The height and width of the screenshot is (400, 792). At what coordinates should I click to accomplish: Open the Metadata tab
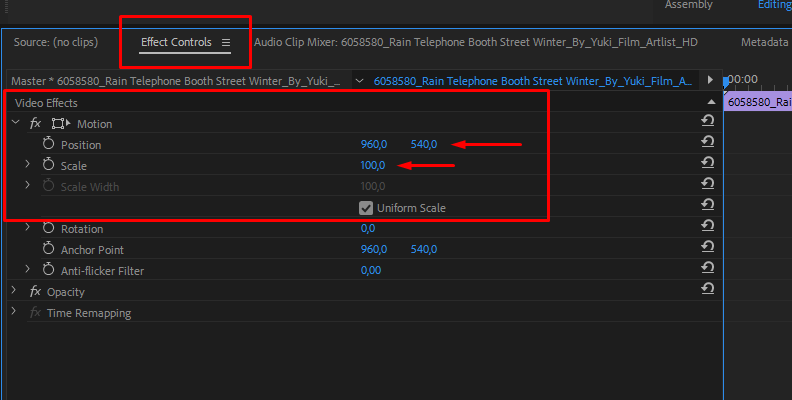(764, 42)
